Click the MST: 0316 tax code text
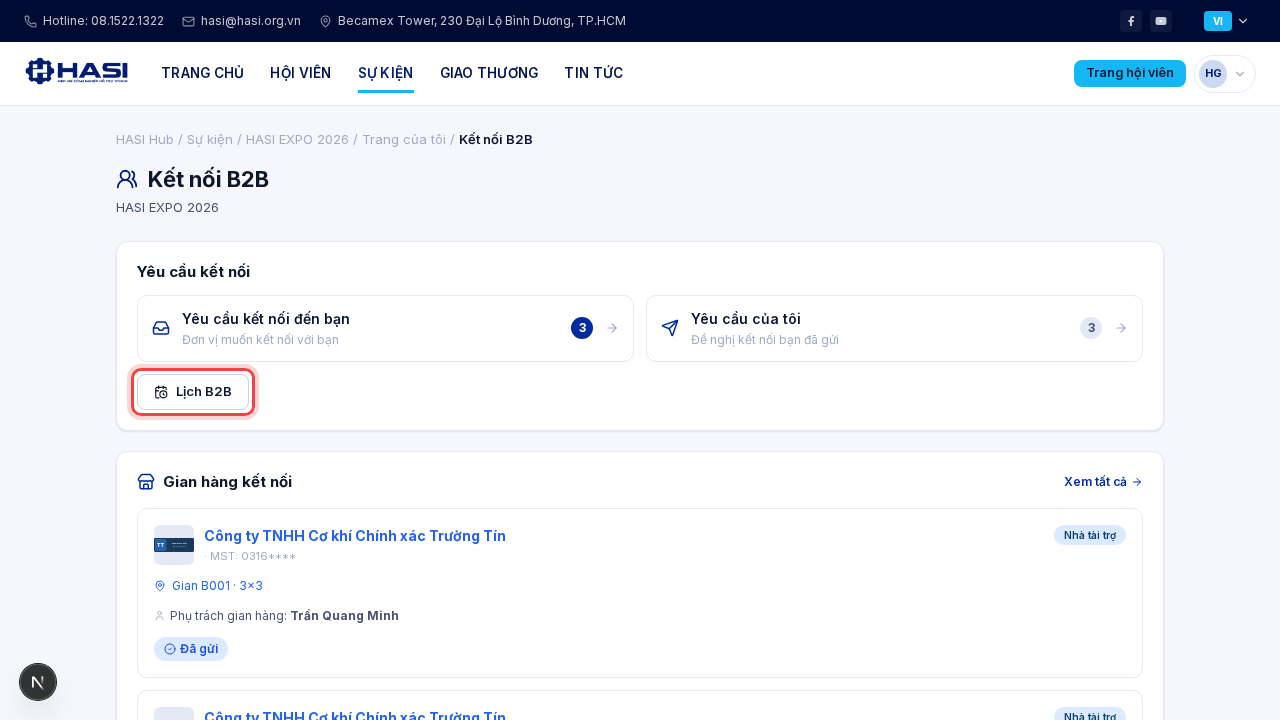 pyautogui.click(x=253, y=556)
